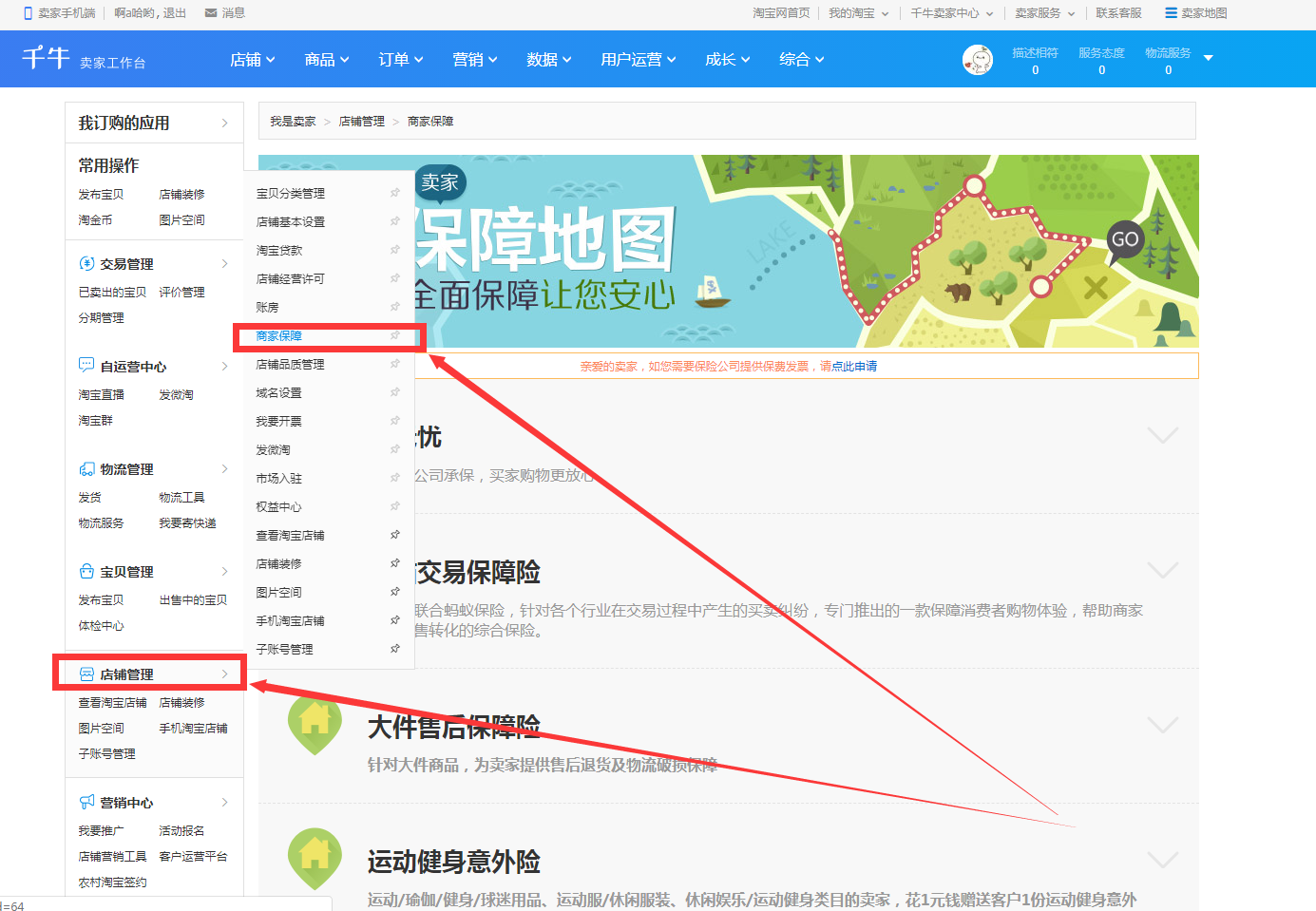
Task: Click the 千牛 logo
Action: coord(46,58)
